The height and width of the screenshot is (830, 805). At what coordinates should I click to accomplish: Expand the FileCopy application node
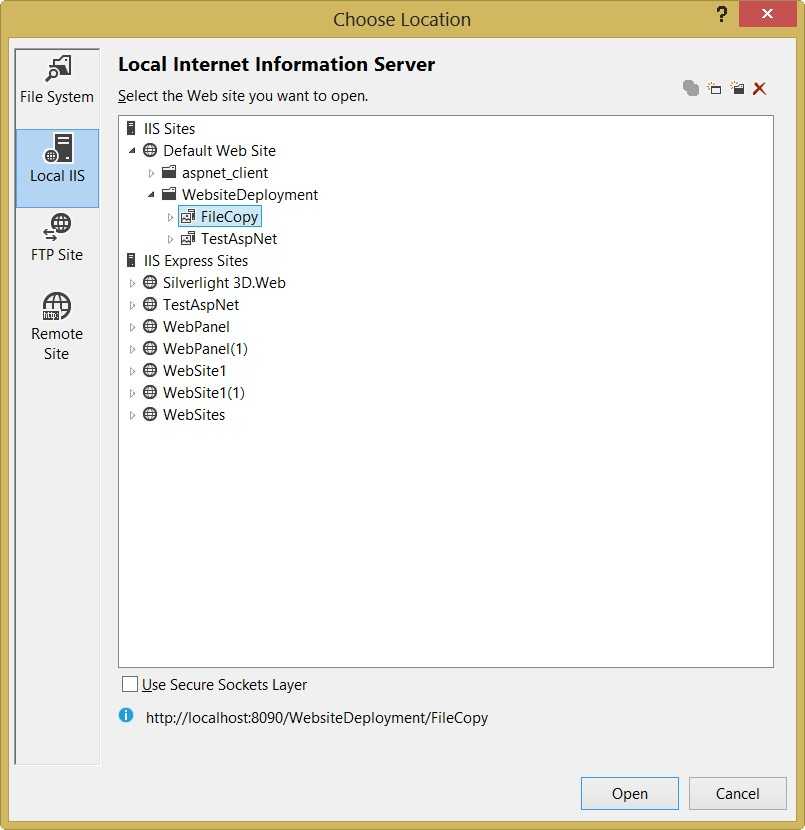coord(170,217)
